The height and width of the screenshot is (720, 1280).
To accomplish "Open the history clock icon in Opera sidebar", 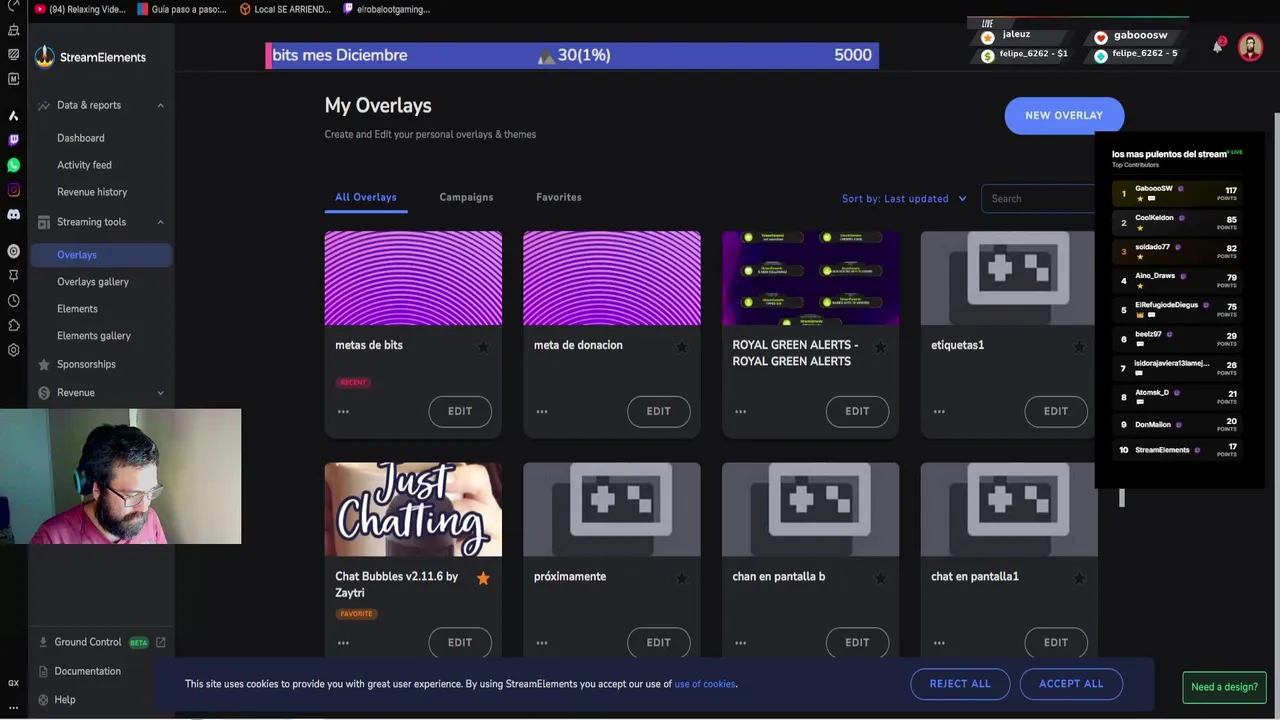I will pos(13,300).
